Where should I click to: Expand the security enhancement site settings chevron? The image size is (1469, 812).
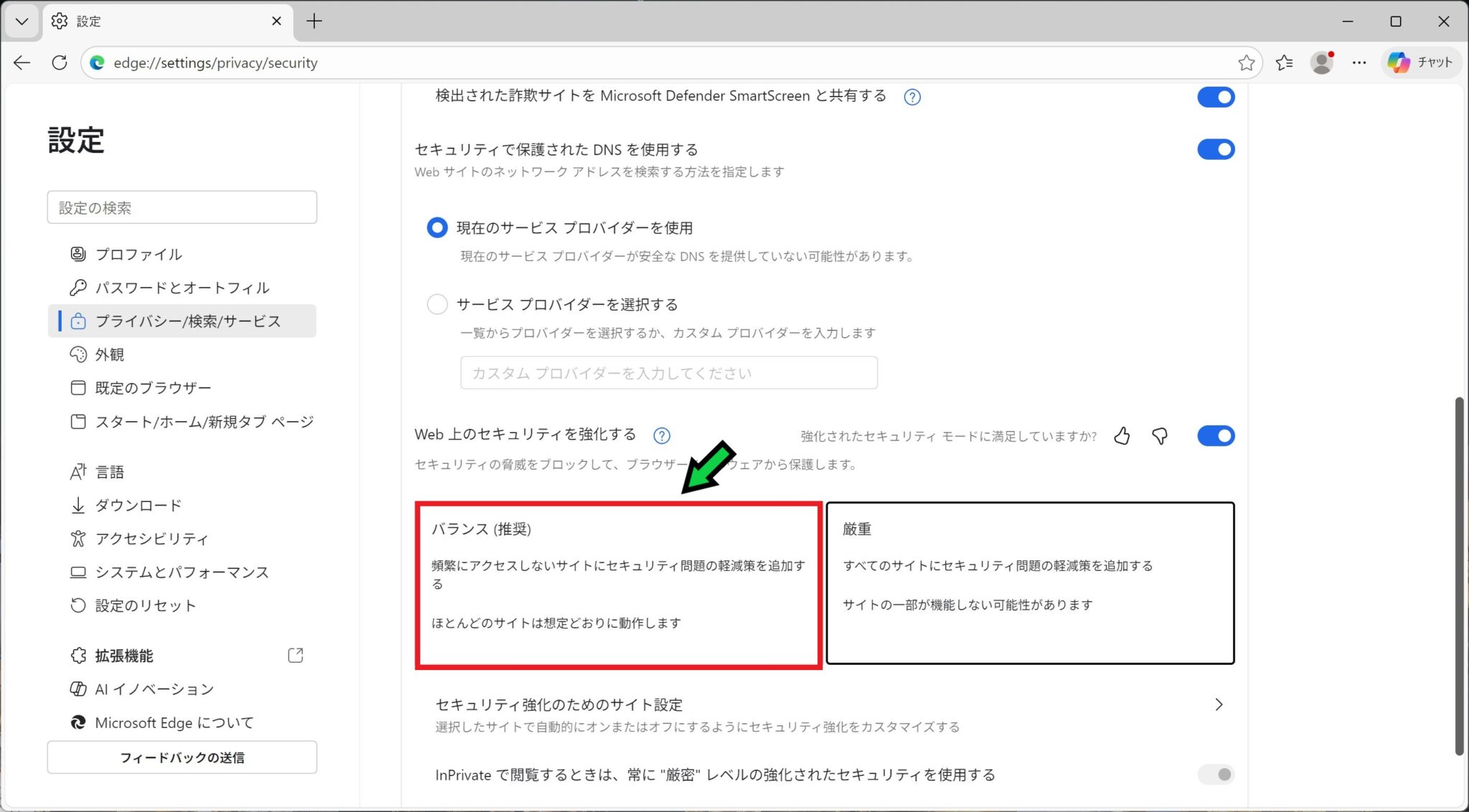click(1218, 704)
